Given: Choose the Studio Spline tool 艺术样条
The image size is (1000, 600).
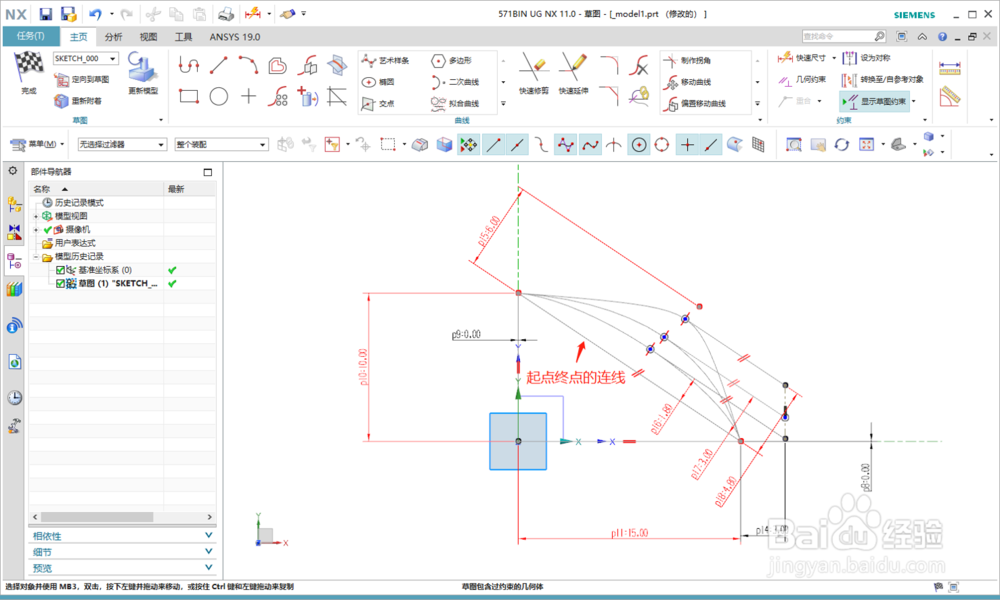Looking at the screenshot, I should [x=385, y=61].
